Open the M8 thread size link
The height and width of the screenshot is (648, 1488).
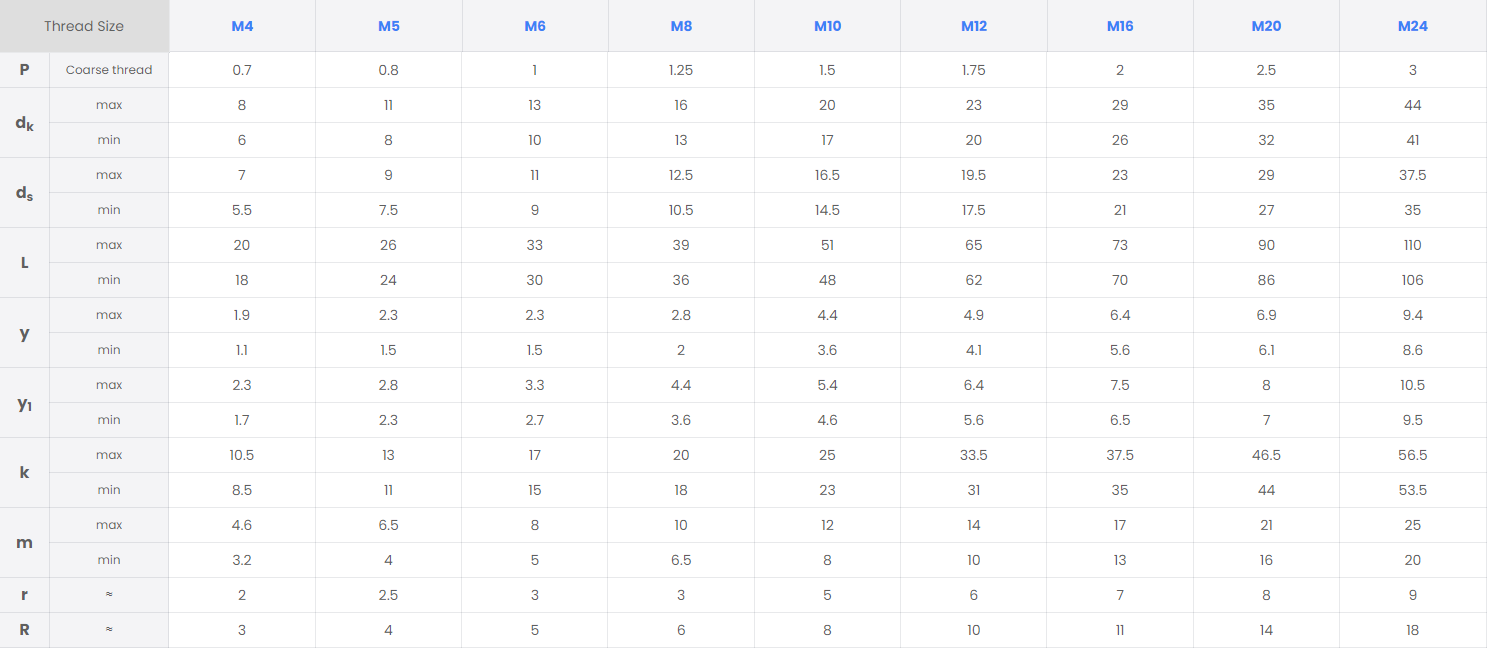681,26
